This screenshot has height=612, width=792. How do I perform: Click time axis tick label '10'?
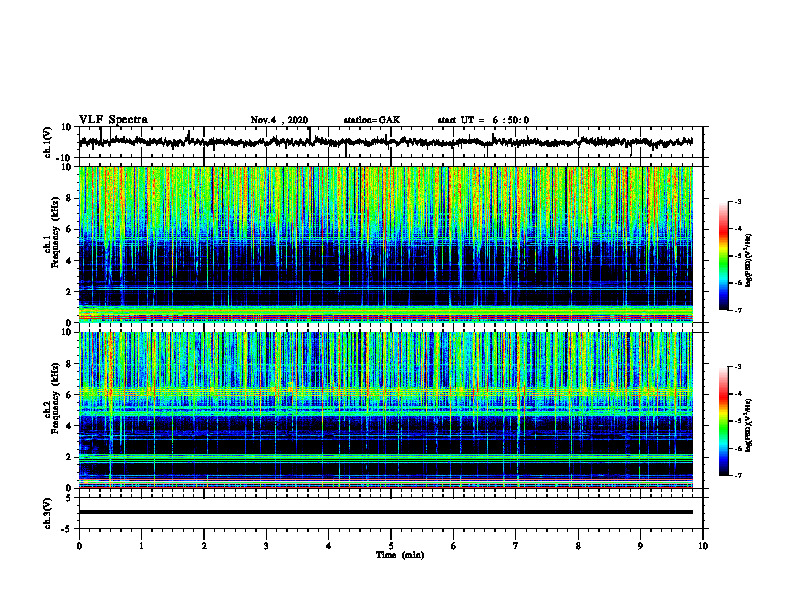(x=703, y=546)
